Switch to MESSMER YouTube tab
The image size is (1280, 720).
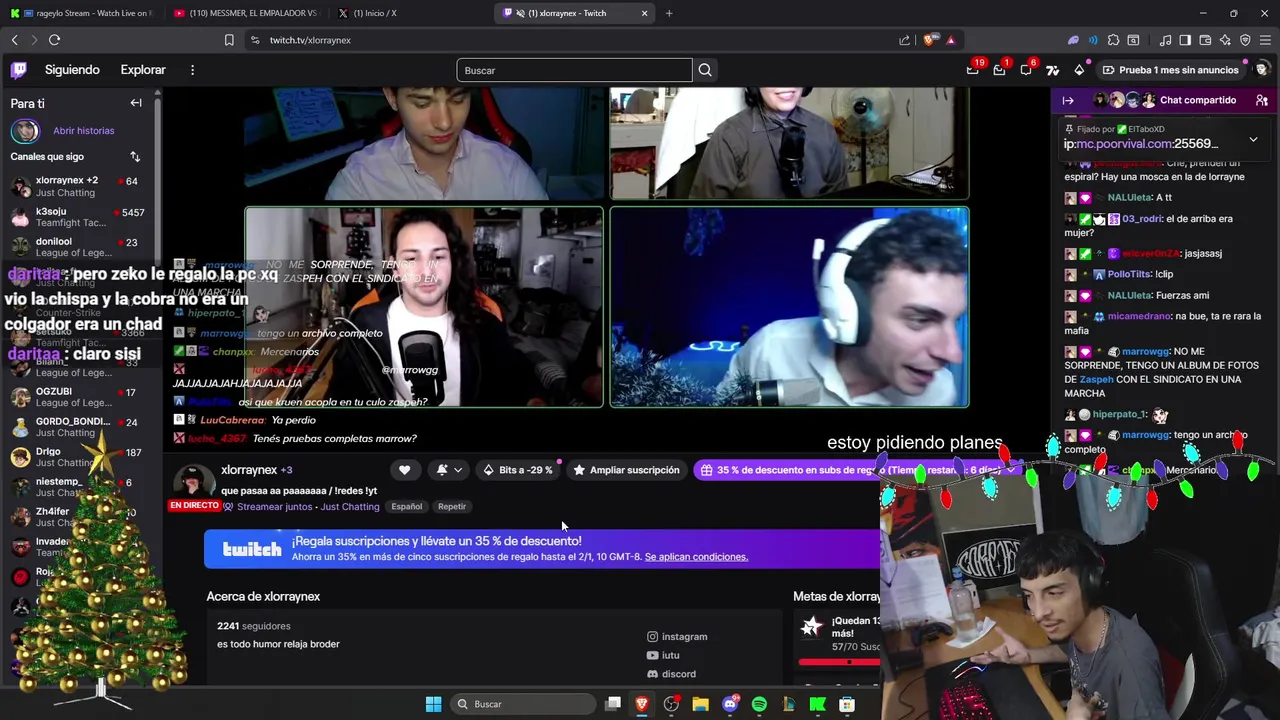[245, 13]
